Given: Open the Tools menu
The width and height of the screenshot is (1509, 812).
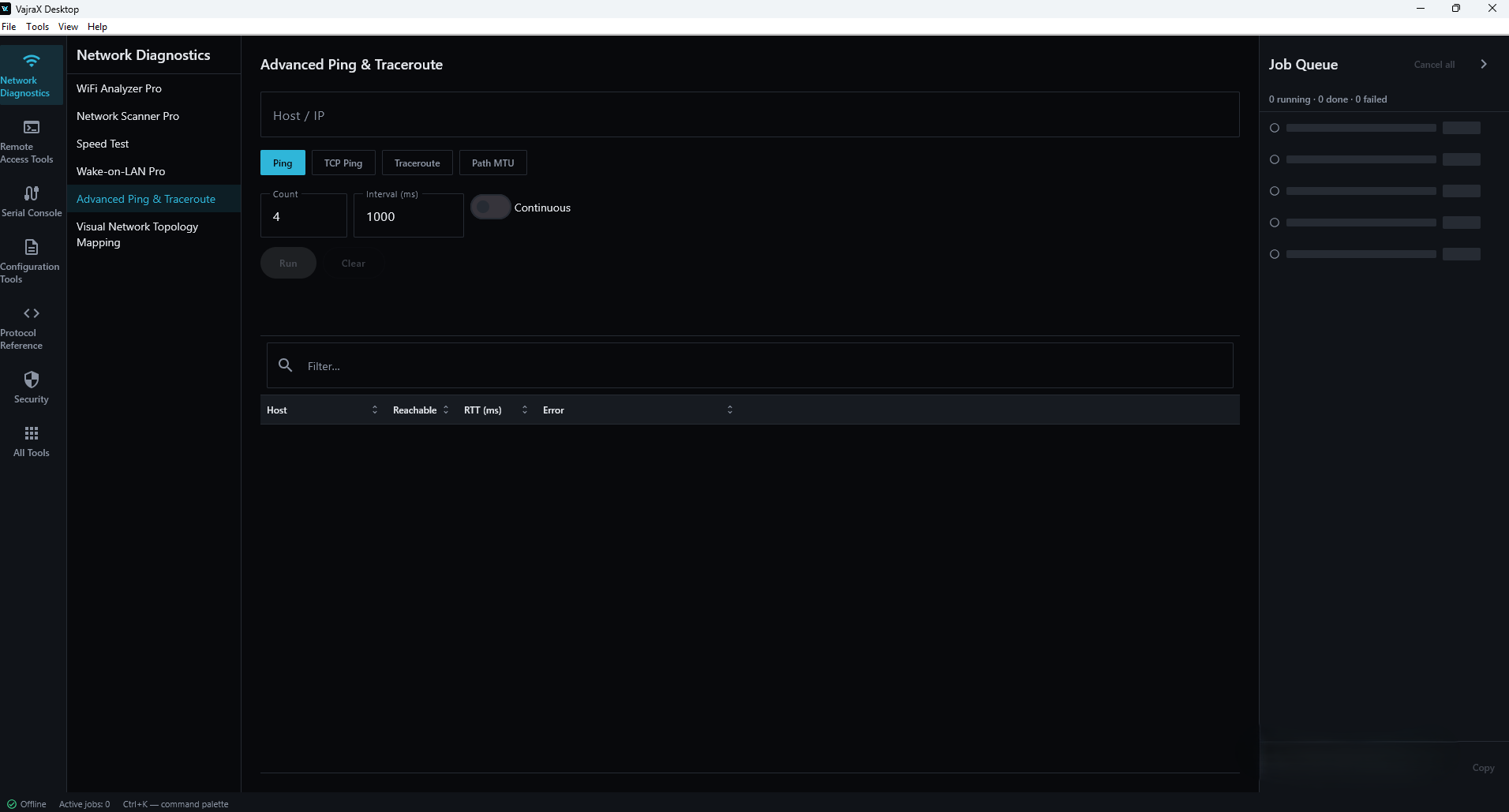Looking at the screenshot, I should (x=37, y=26).
